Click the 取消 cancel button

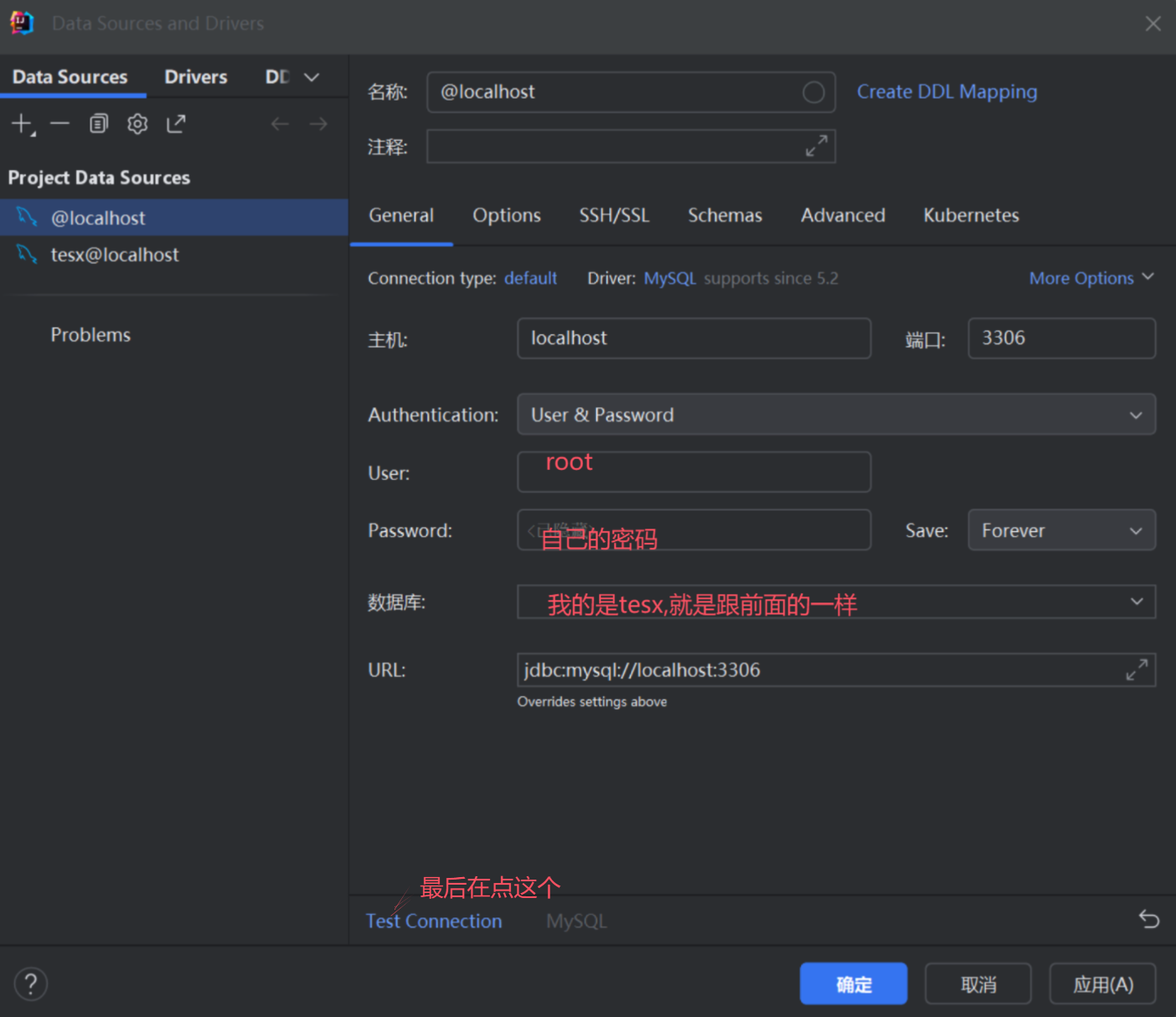(978, 983)
